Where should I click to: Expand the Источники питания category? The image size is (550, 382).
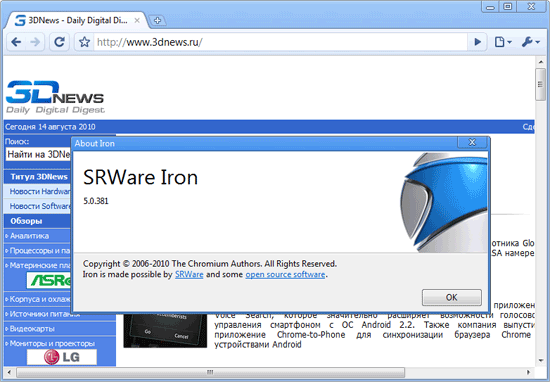click(42, 314)
